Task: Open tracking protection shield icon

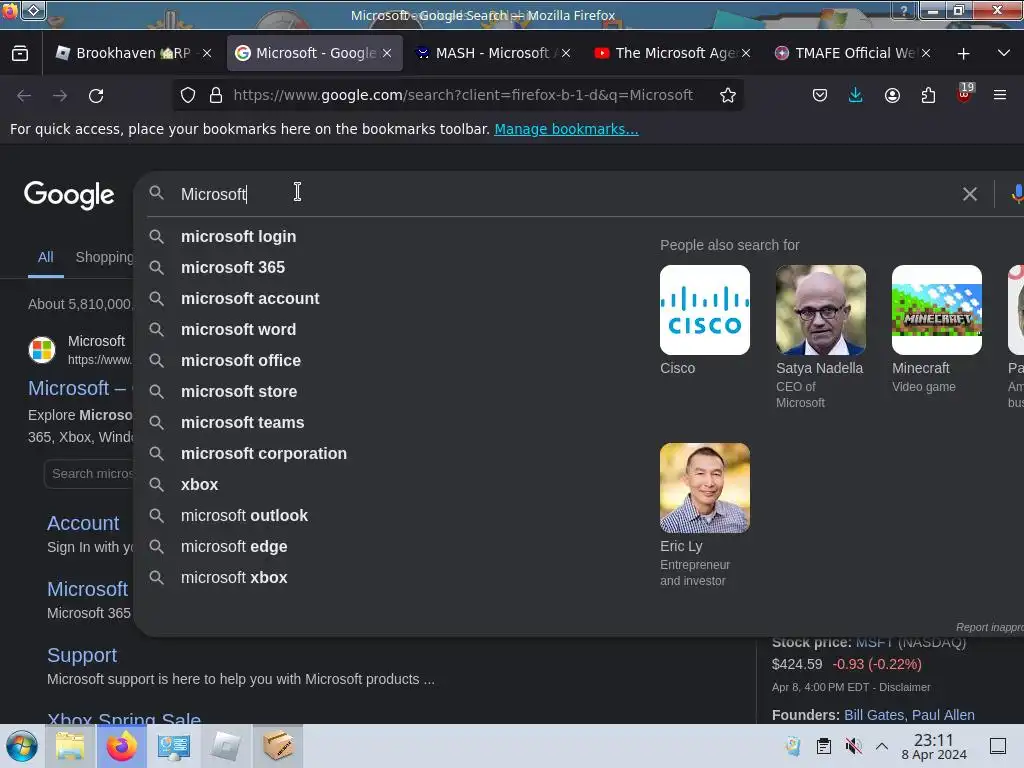Action: (188, 95)
